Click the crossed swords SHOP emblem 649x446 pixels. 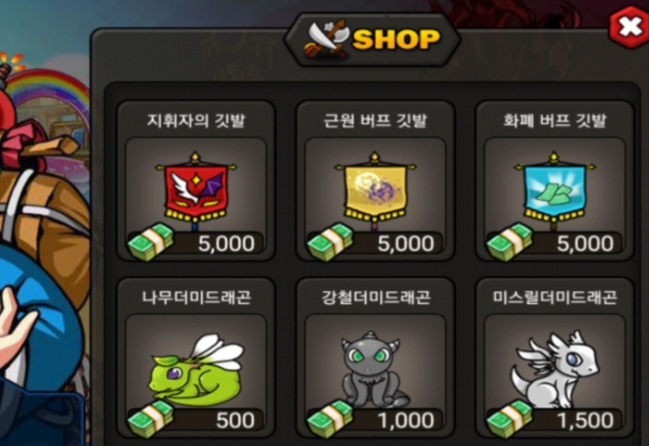(327, 39)
